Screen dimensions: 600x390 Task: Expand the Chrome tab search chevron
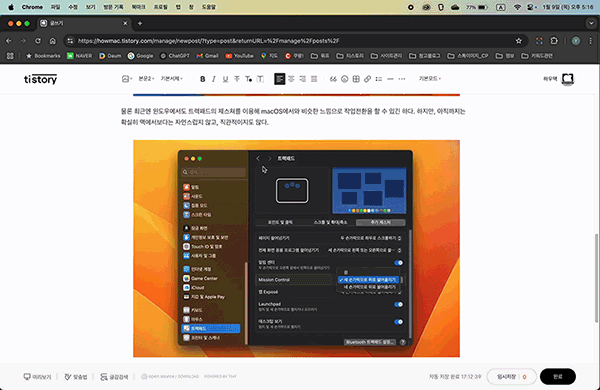[591, 23]
